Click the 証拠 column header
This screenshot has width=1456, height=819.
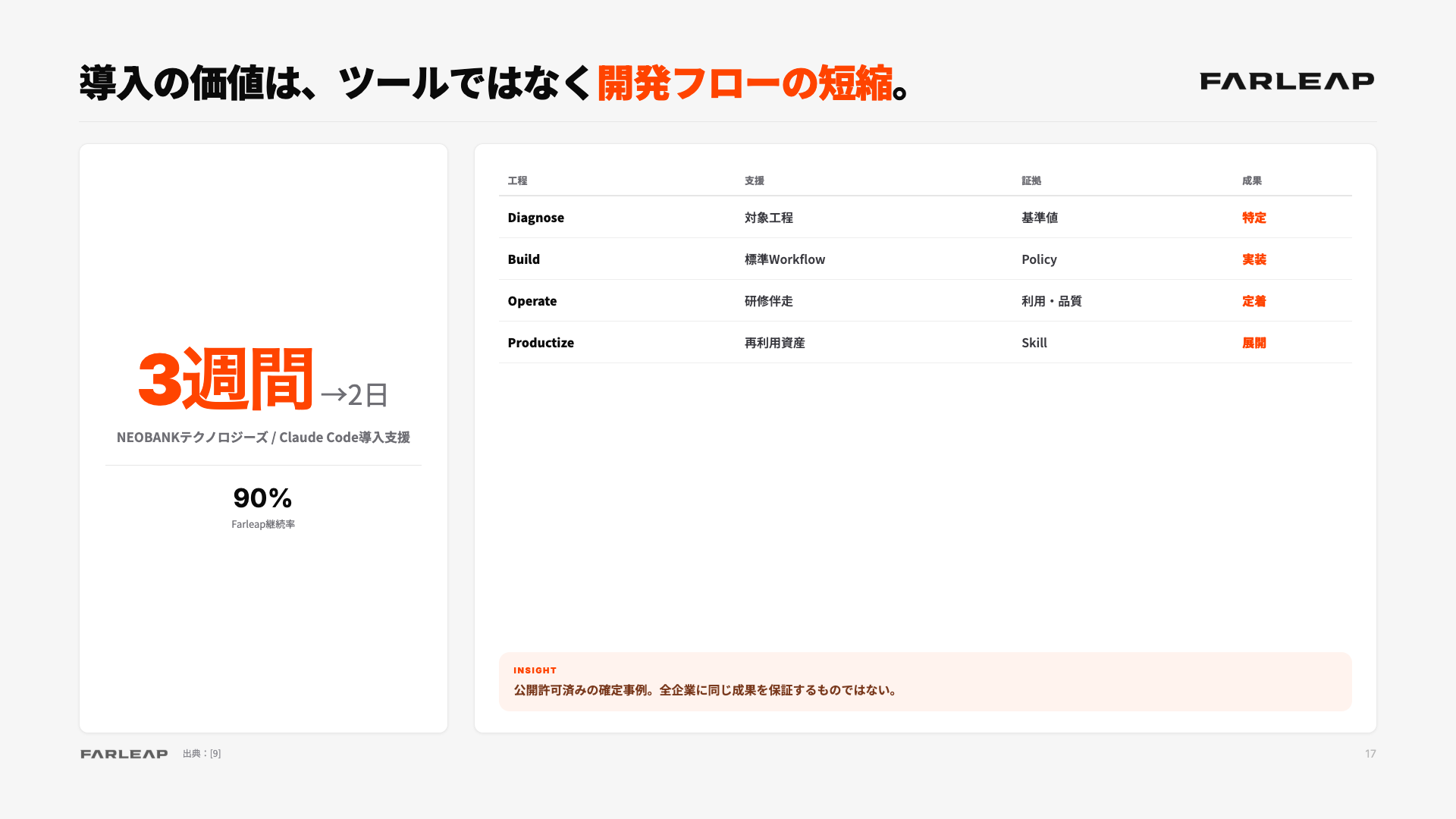pos(1031,180)
